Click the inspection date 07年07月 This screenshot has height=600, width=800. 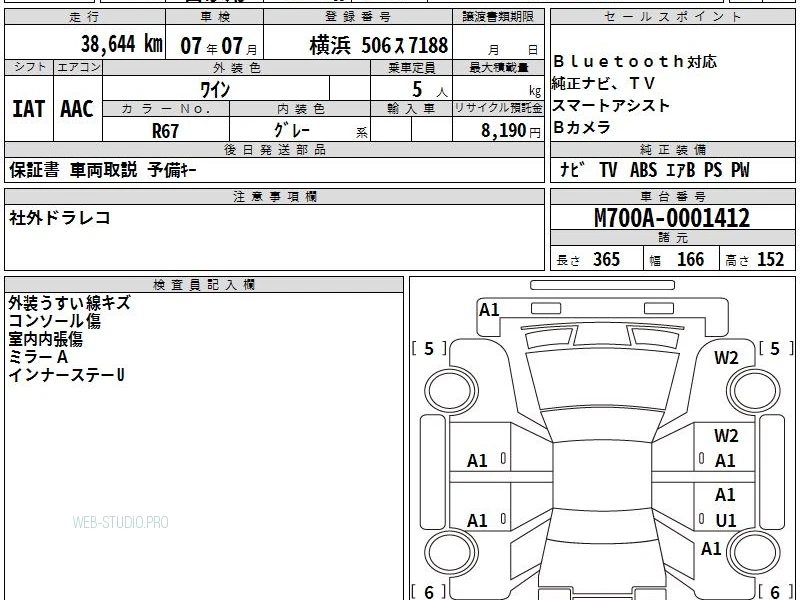[219, 46]
